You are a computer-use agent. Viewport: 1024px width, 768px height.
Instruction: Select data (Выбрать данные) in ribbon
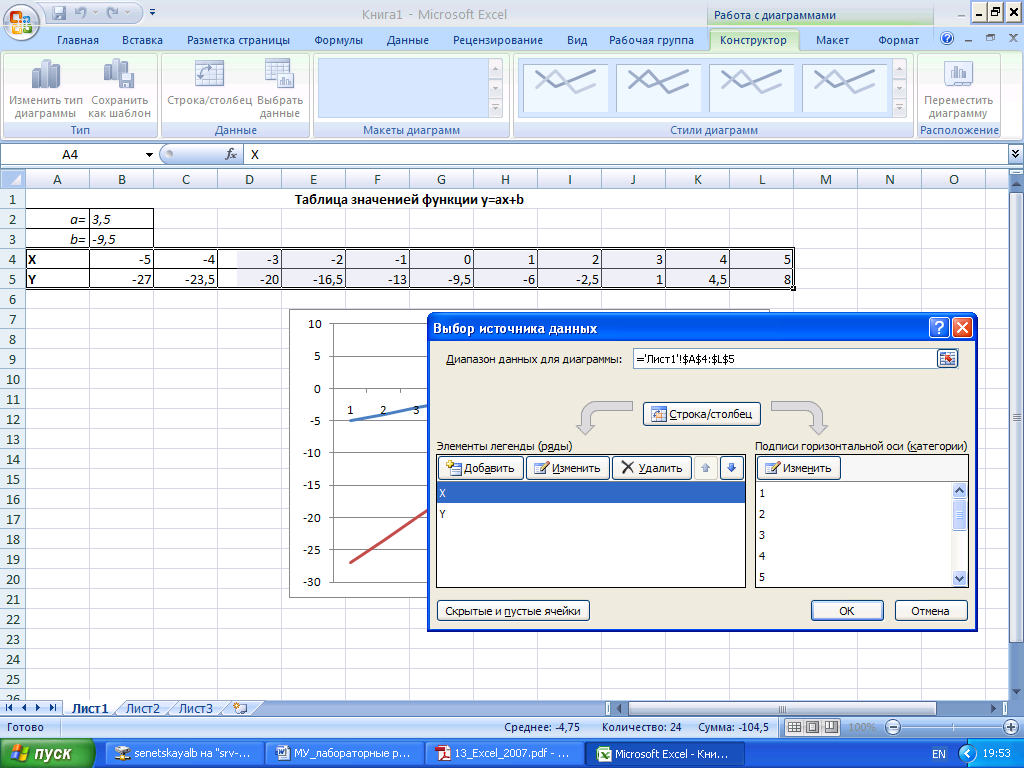[280, 89]
